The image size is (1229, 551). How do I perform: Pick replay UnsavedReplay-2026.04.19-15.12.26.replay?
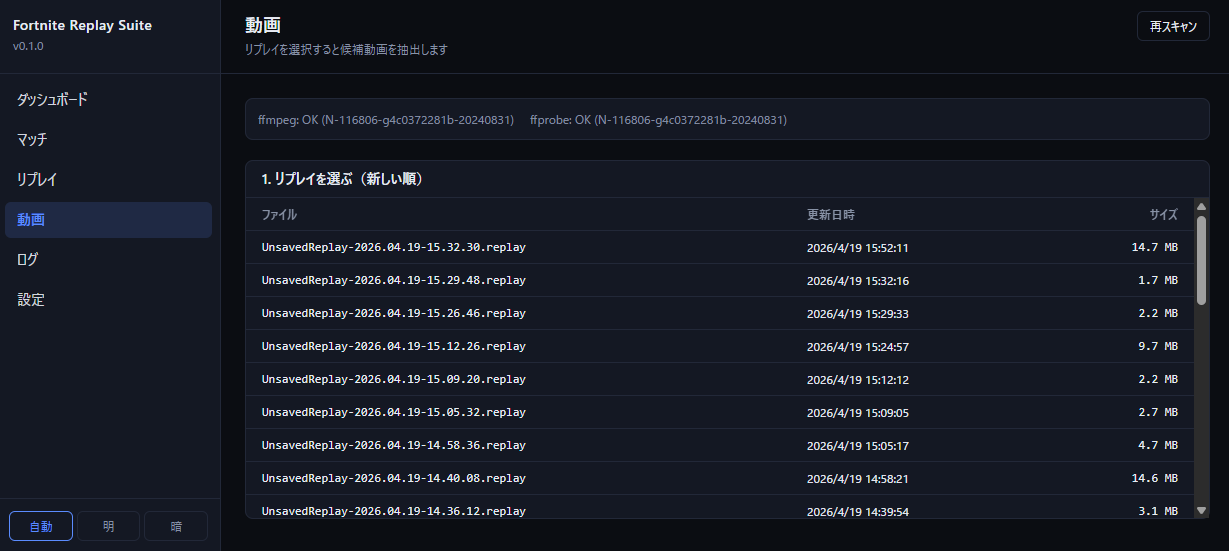[393, 346]
